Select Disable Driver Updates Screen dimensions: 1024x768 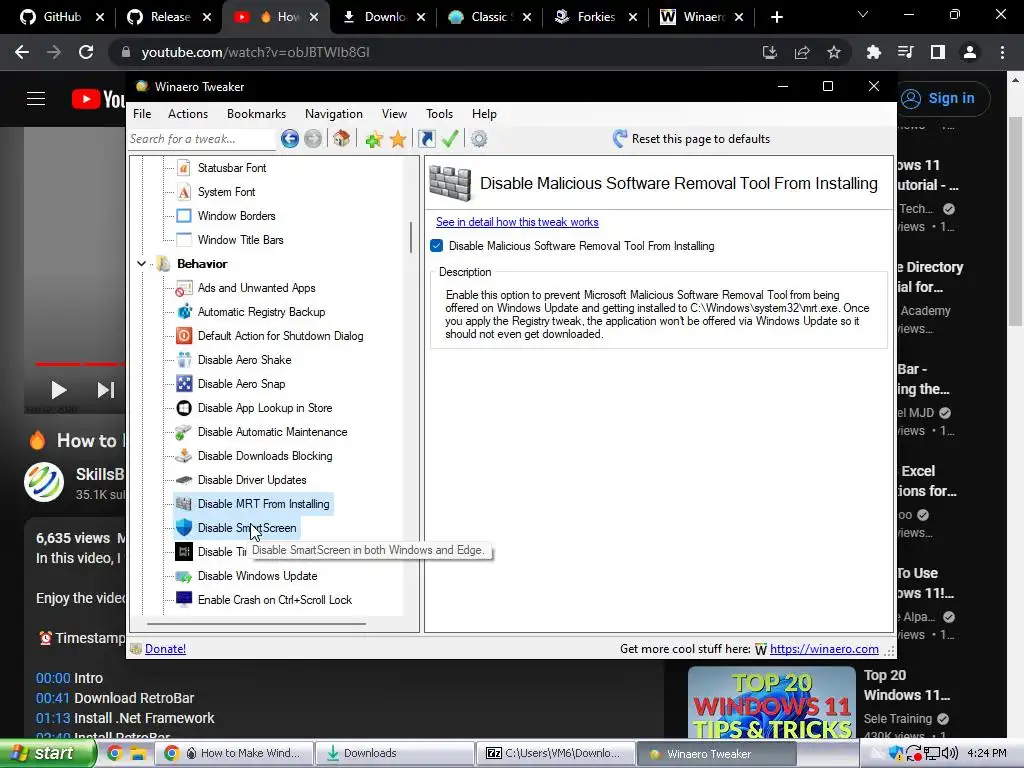[x=251, y=480]
